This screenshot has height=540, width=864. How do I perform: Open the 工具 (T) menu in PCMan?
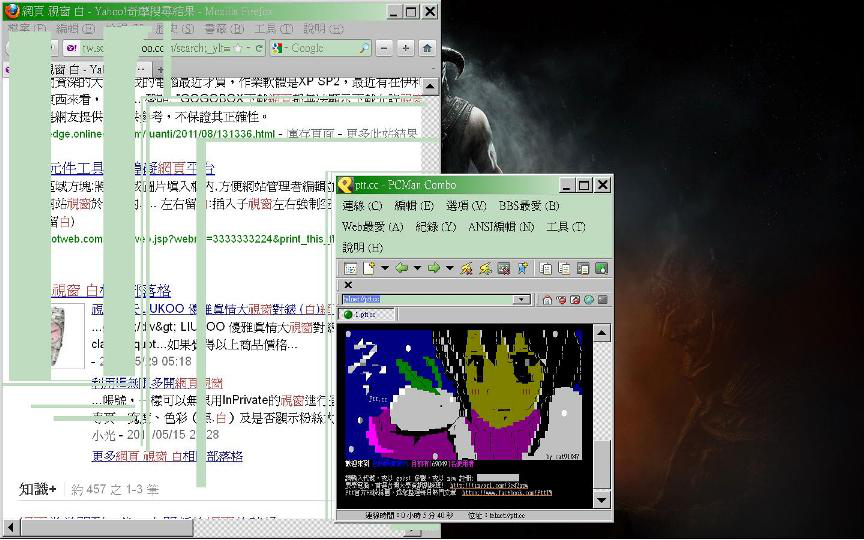(565, 227)
